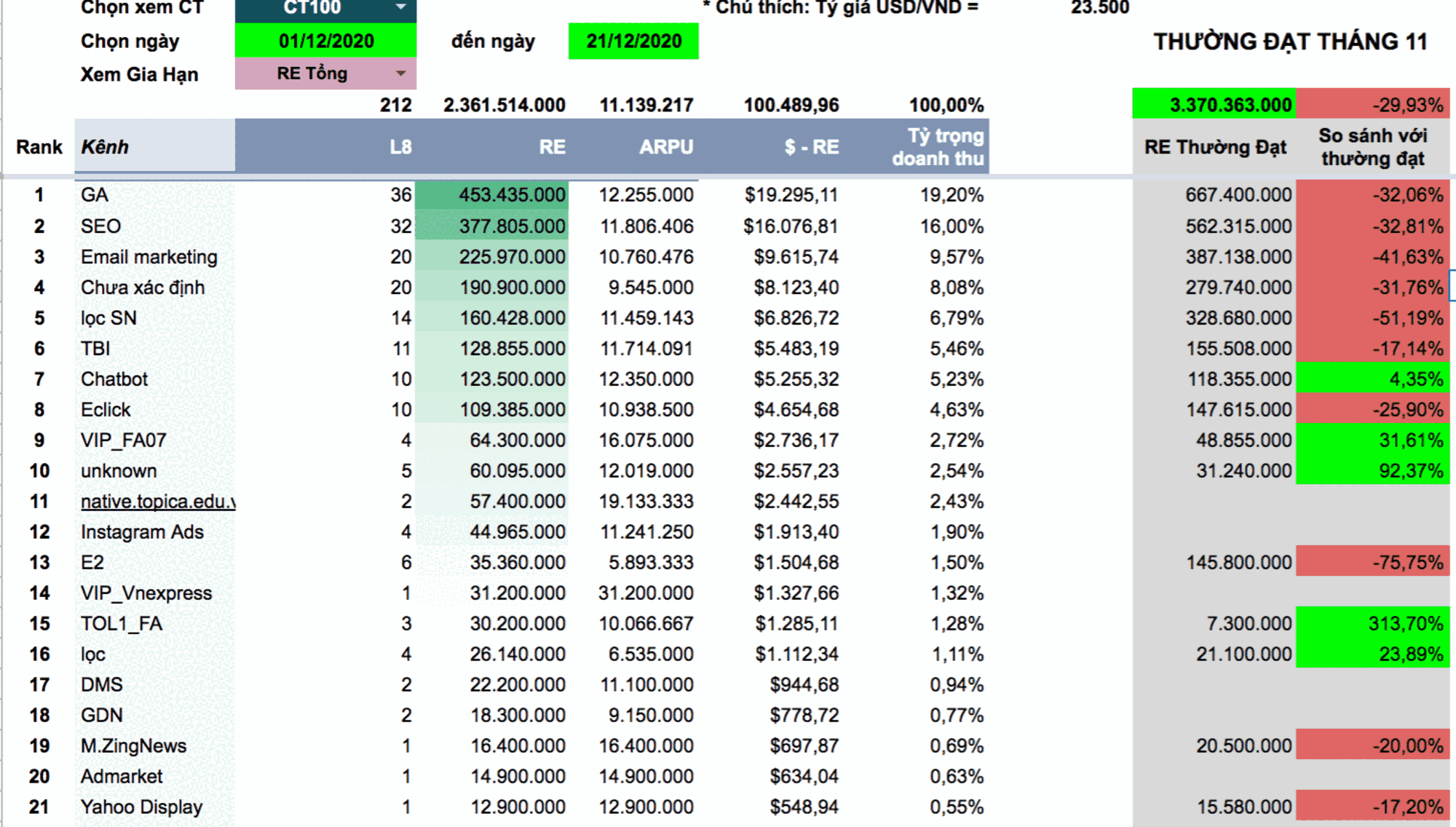Click ARPU value 31.200.000 in VIP_Vnexpress row
This screenshot has width=1456, height=827.
pos(646,593)
